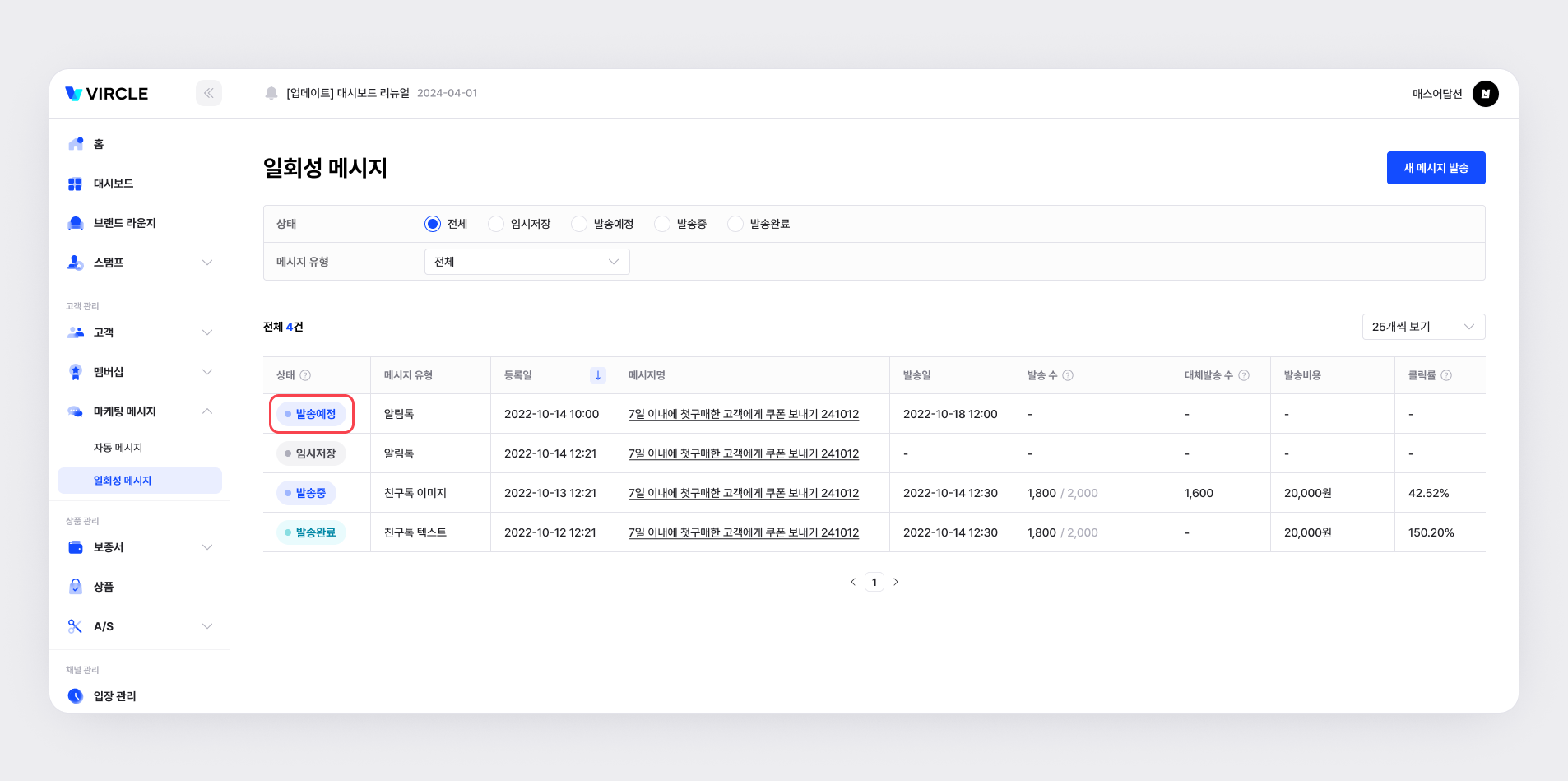Click the help icon beside 상태 column
Image resolution: width=1568 pixels, height=781 pixels.
pyautogui.click(x=305, y=375)
